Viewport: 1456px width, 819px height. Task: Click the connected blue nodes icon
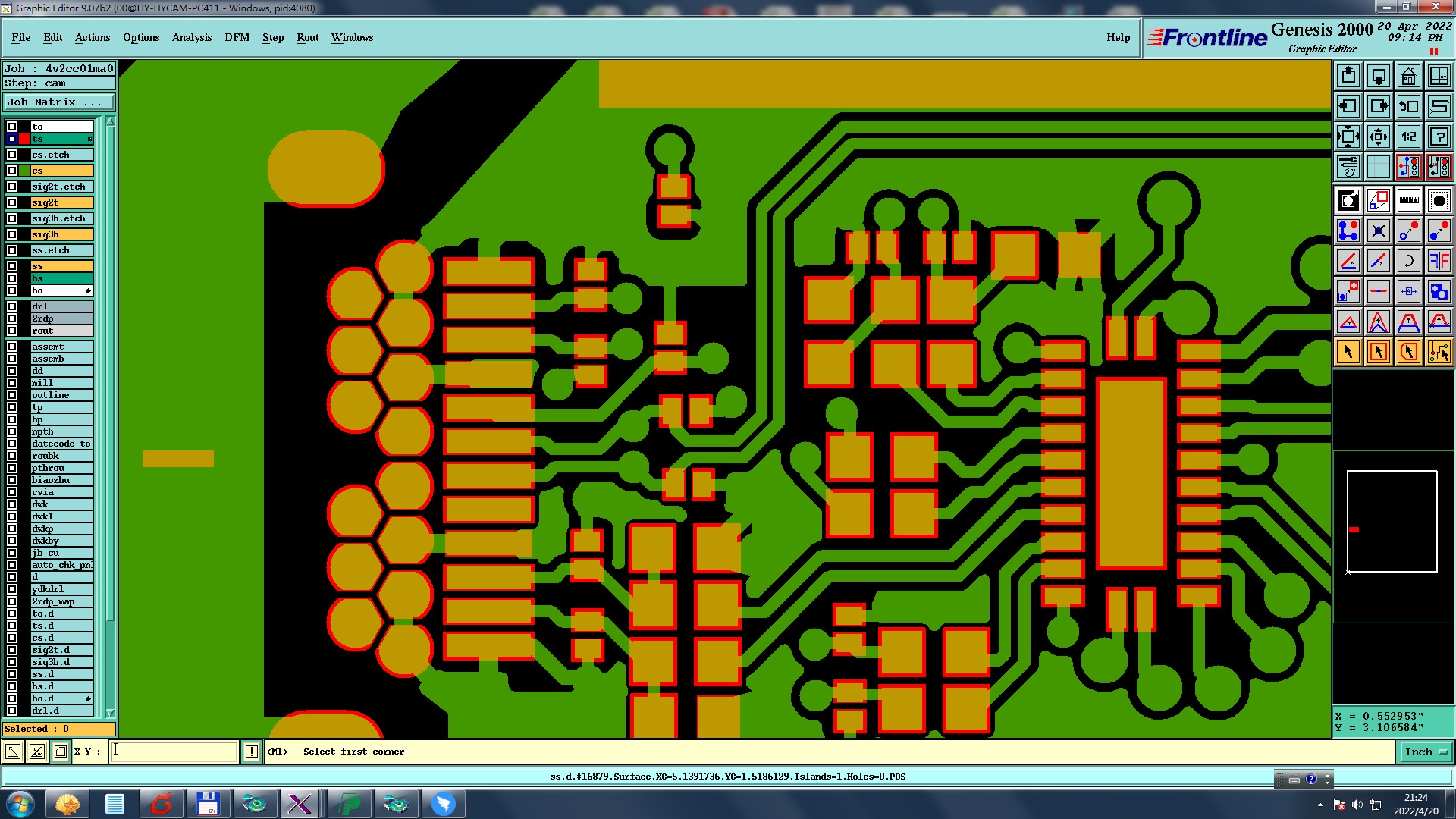tap(1348, 231)
